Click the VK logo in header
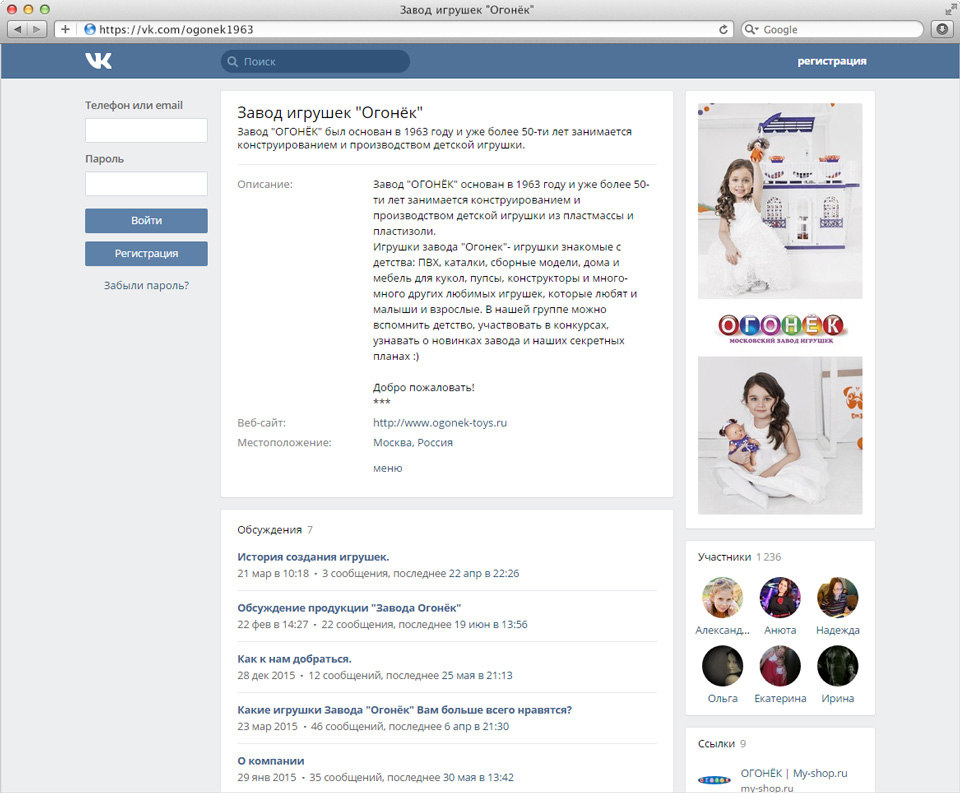This screenshot has width=960, height=793. coord(98,61)
